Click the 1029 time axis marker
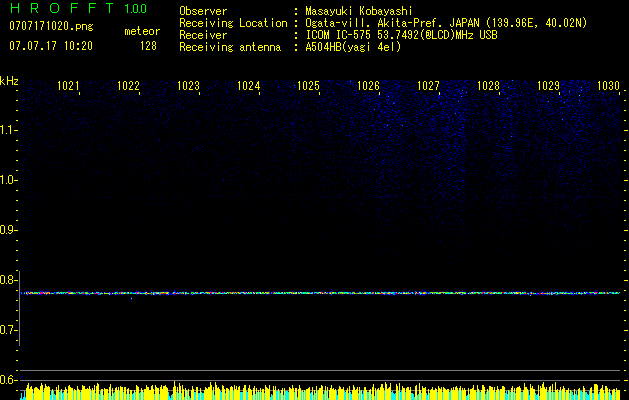Image resolution: width=629 pixels, height=400 pixels. click(548, 85)
